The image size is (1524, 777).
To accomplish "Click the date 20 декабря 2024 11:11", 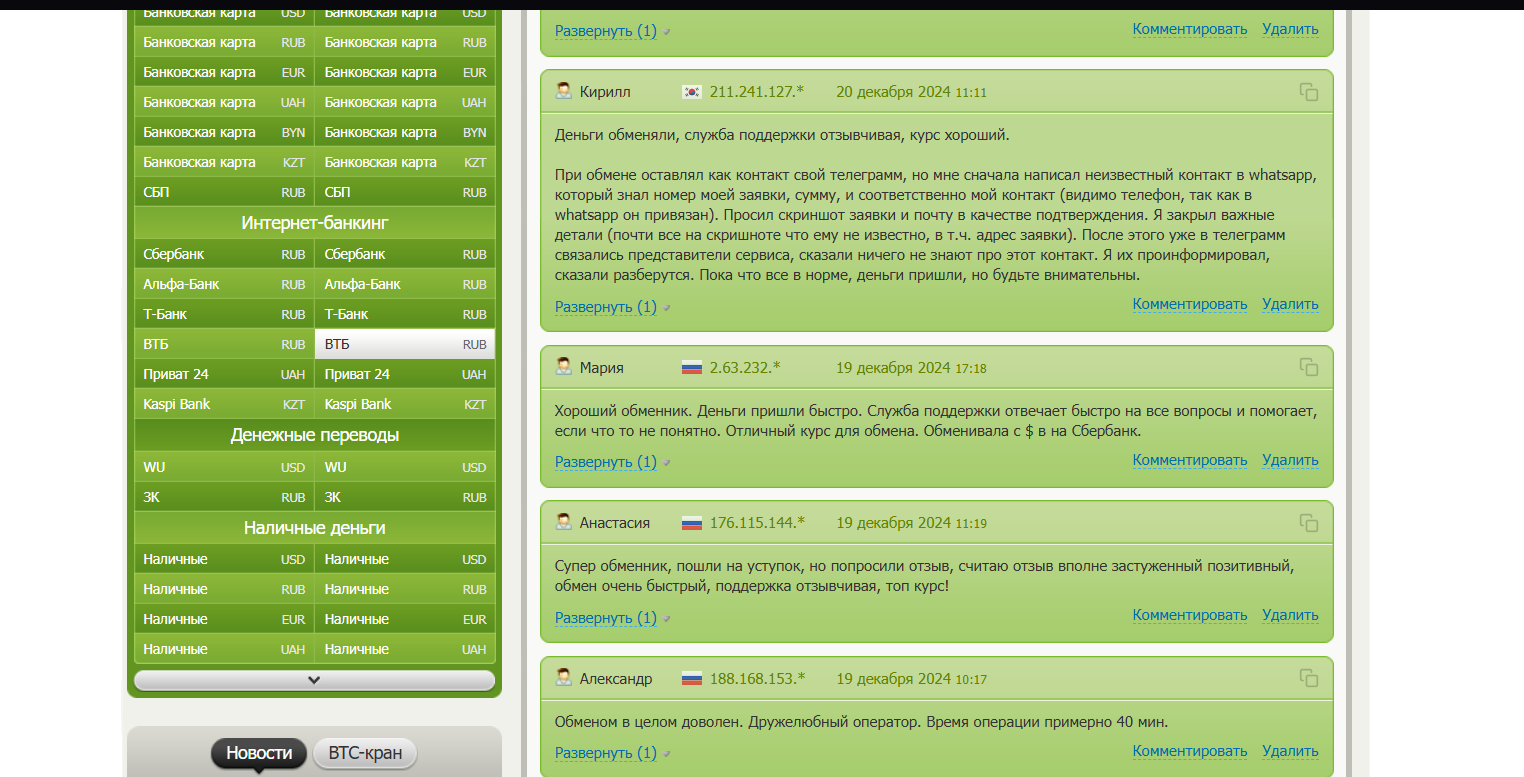I will (911, 92).
